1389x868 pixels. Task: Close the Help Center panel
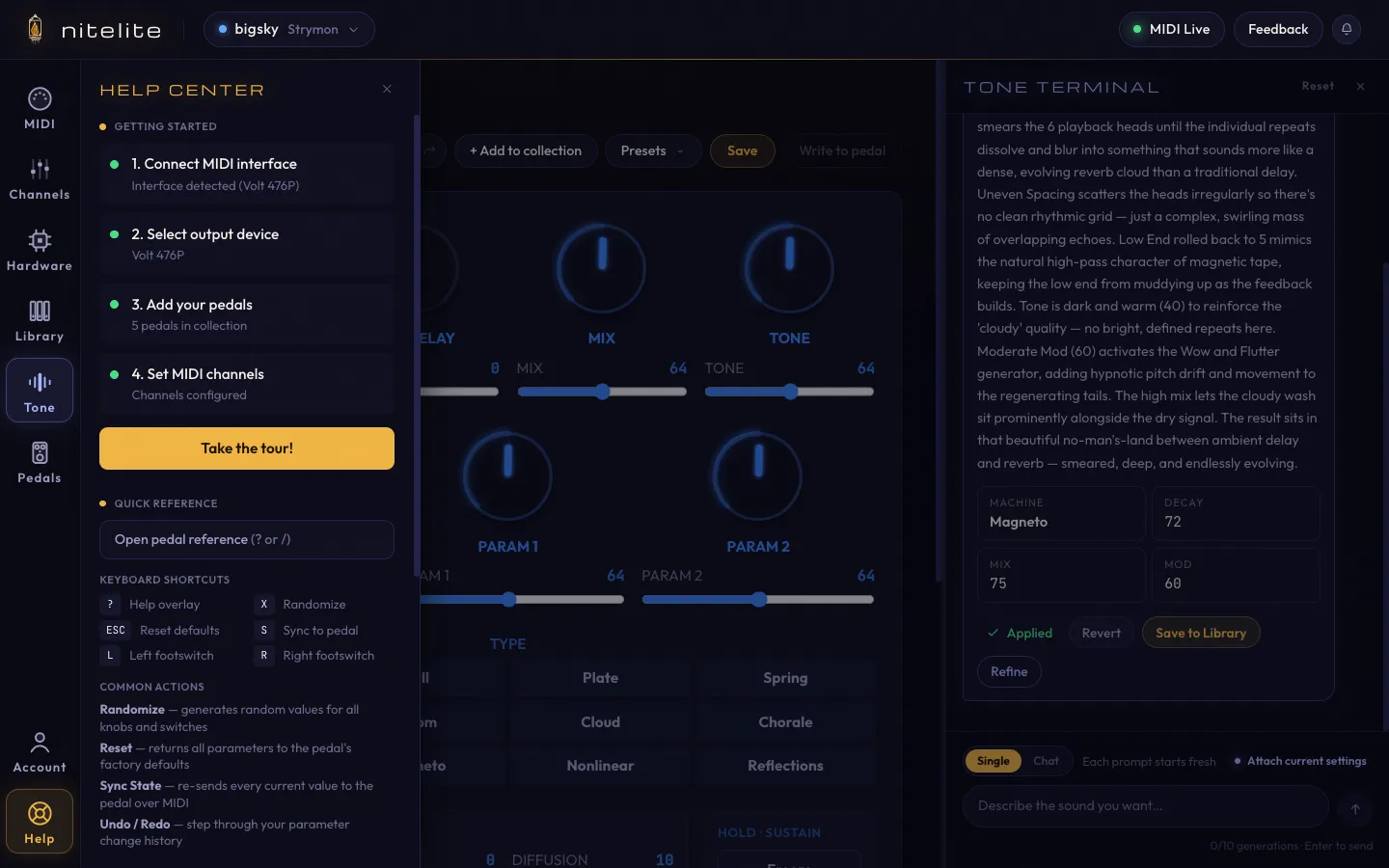tap(387, 89)
